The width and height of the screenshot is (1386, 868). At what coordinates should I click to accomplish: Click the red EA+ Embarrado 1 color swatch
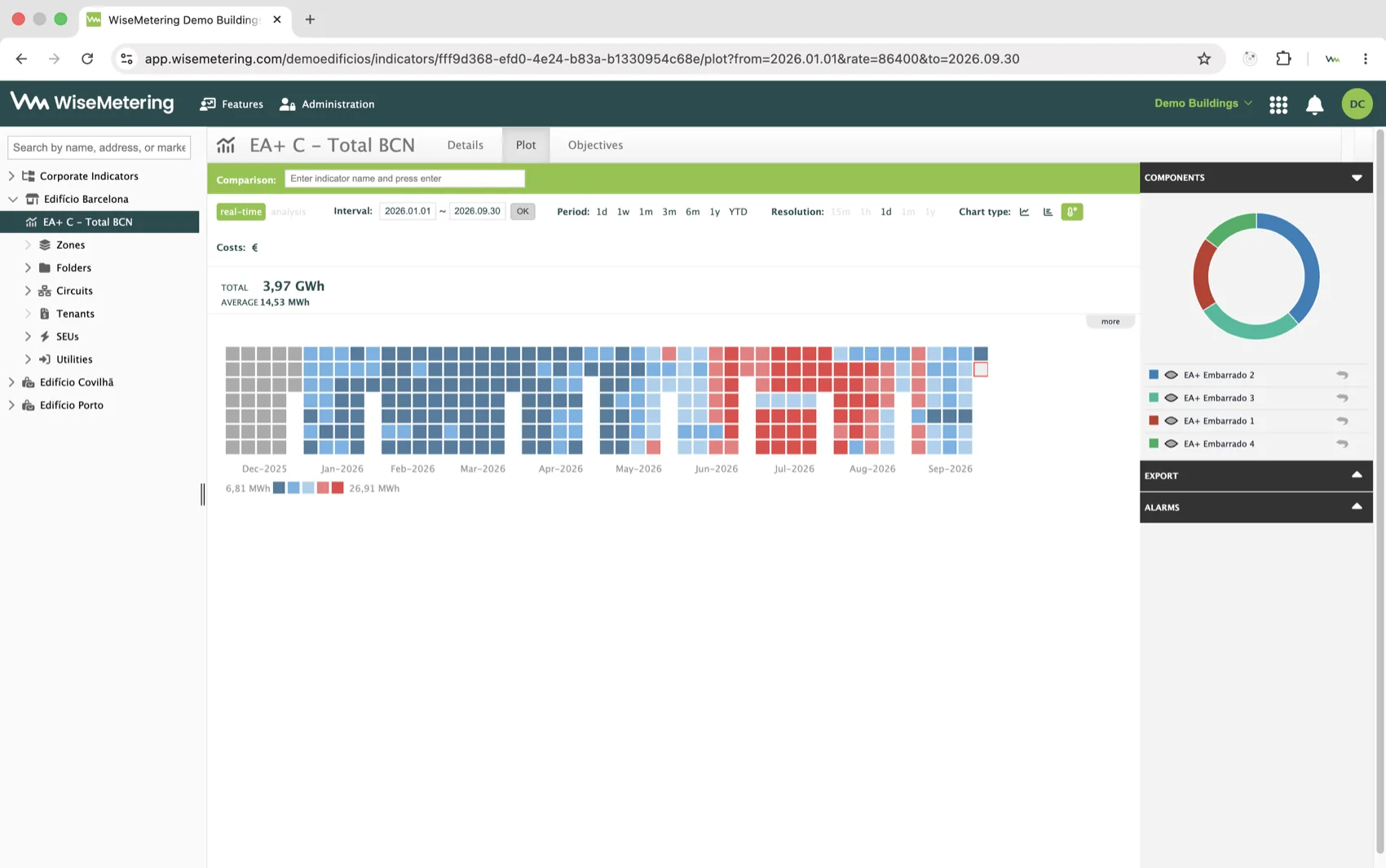point(1154,421)
